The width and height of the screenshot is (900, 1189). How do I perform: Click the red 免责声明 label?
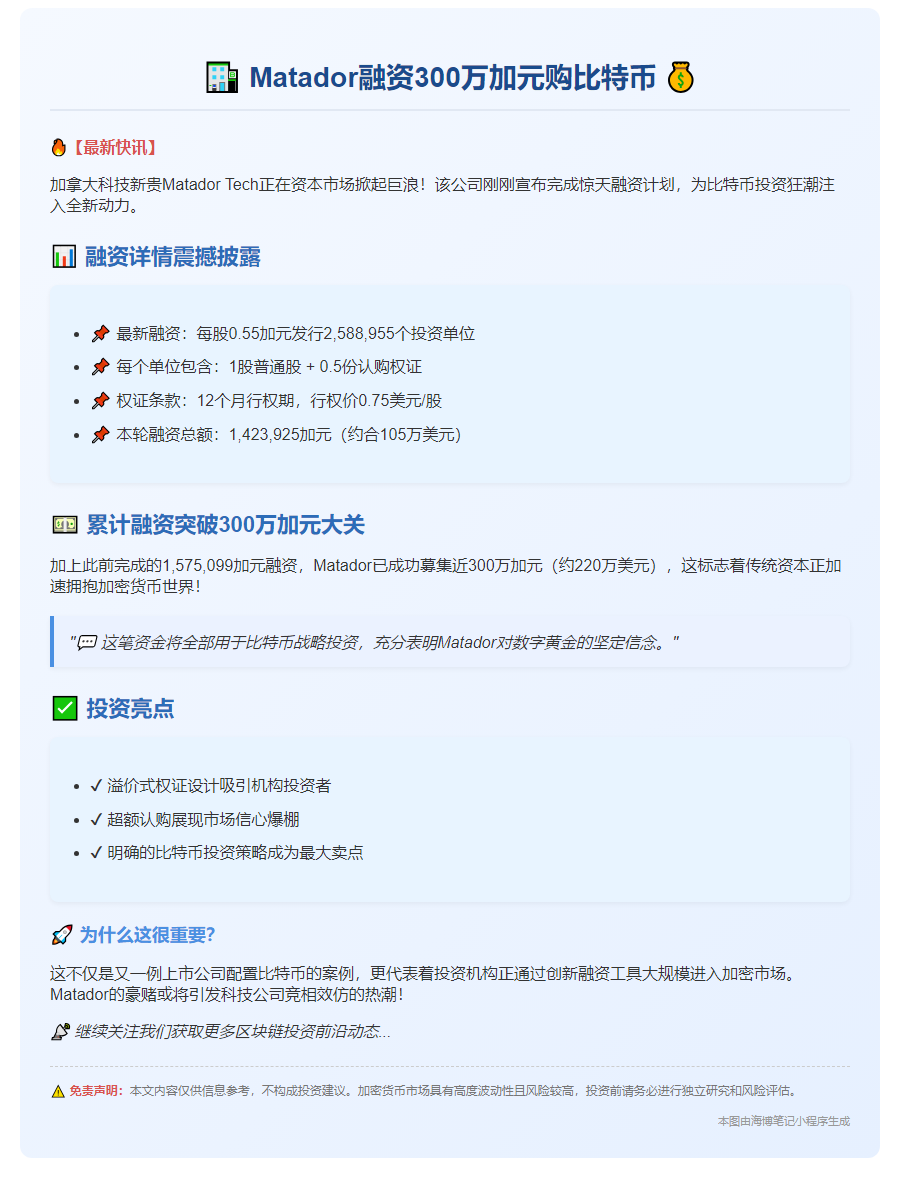coord(96,1091)
